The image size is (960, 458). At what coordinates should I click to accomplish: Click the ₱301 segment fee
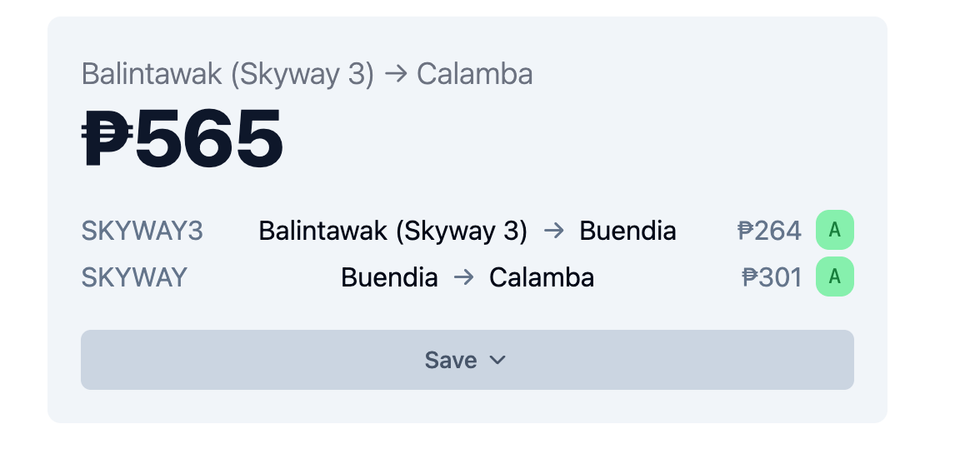(771, 277)
